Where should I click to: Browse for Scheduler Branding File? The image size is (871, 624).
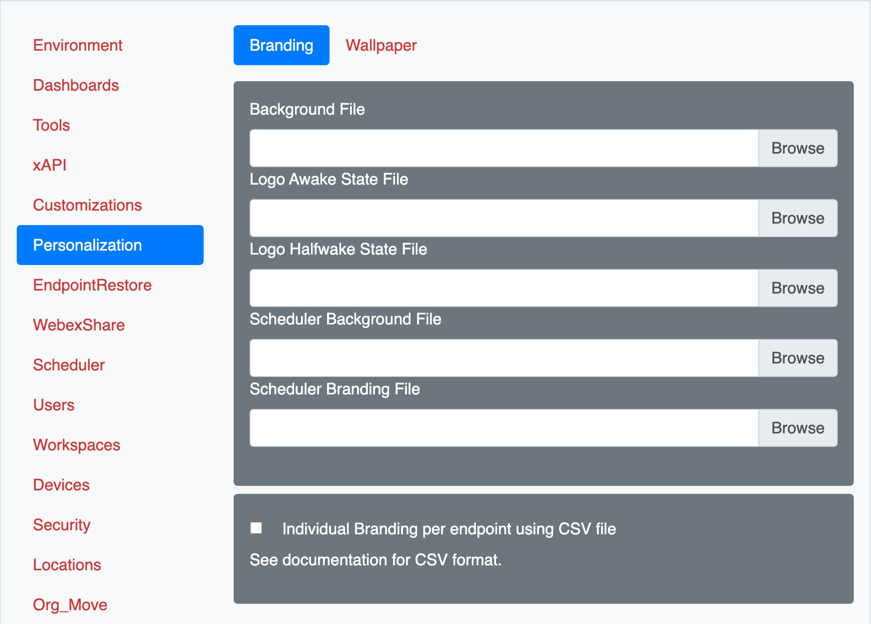[x=797, y=428]
